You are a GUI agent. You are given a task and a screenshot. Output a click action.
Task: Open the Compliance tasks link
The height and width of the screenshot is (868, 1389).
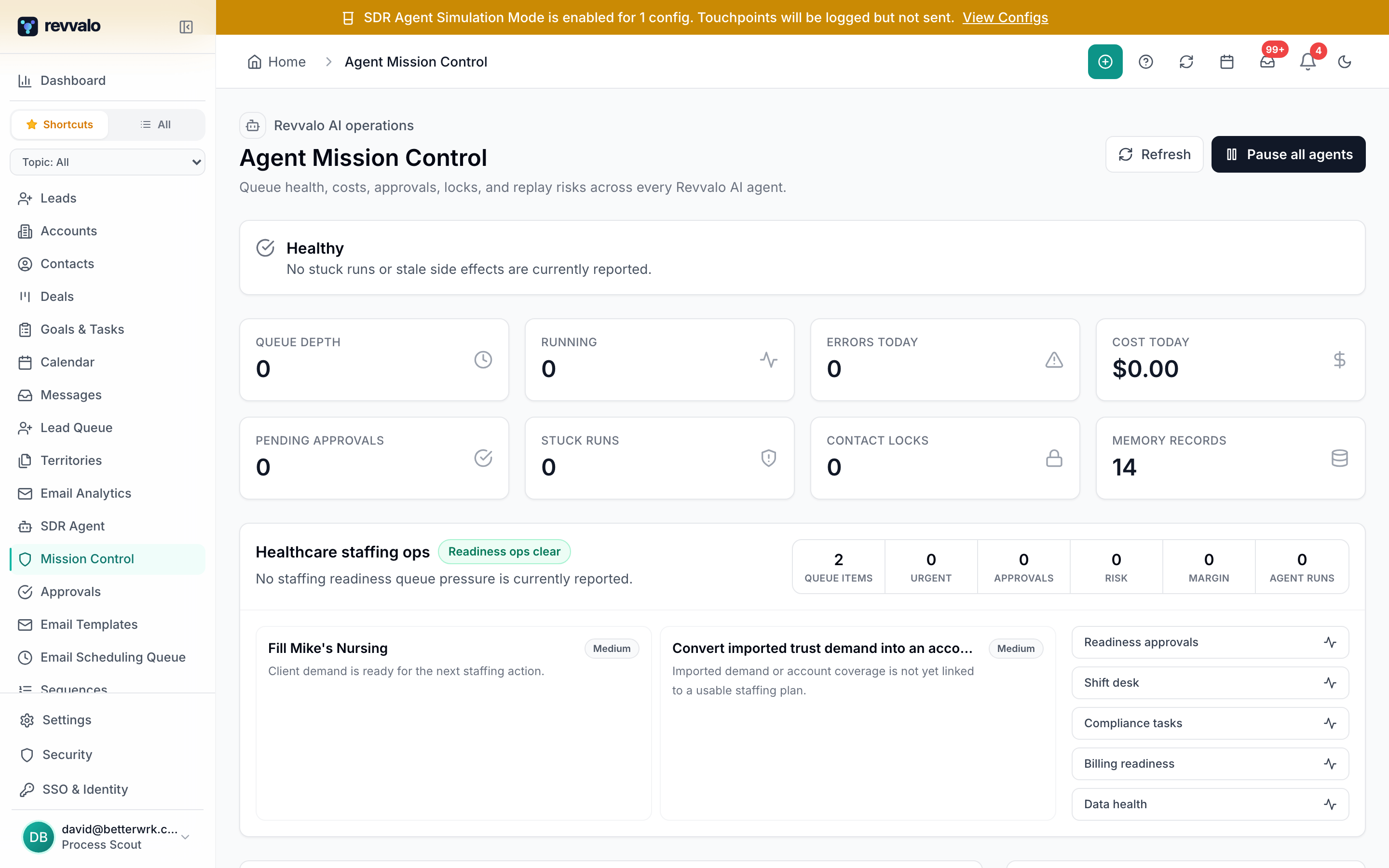click(x=1210, y=723)
